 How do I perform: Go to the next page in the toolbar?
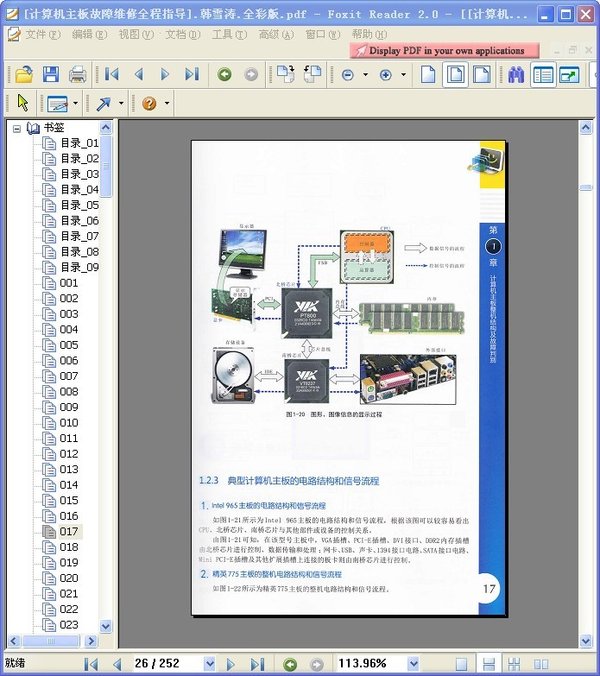(165, 74)
